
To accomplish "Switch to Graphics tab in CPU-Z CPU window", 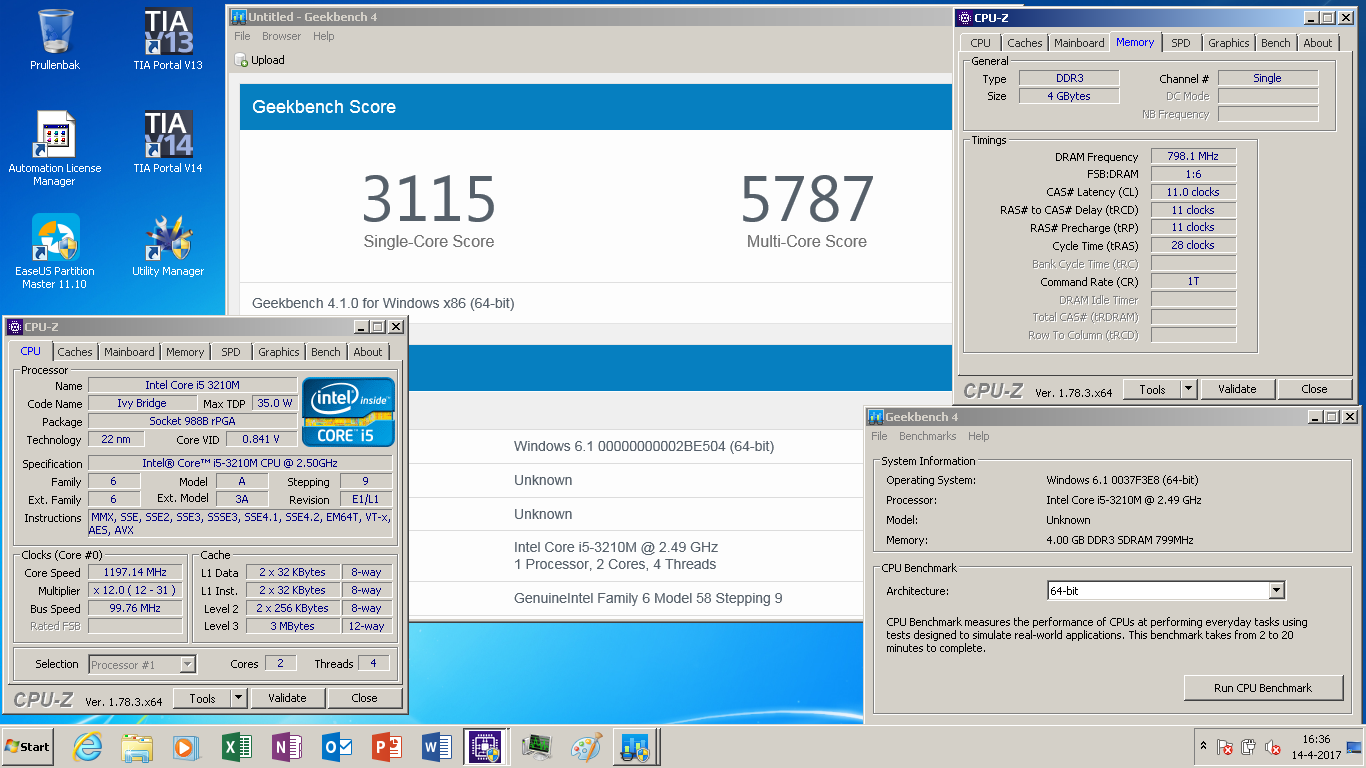I will (x=278, y=352).
